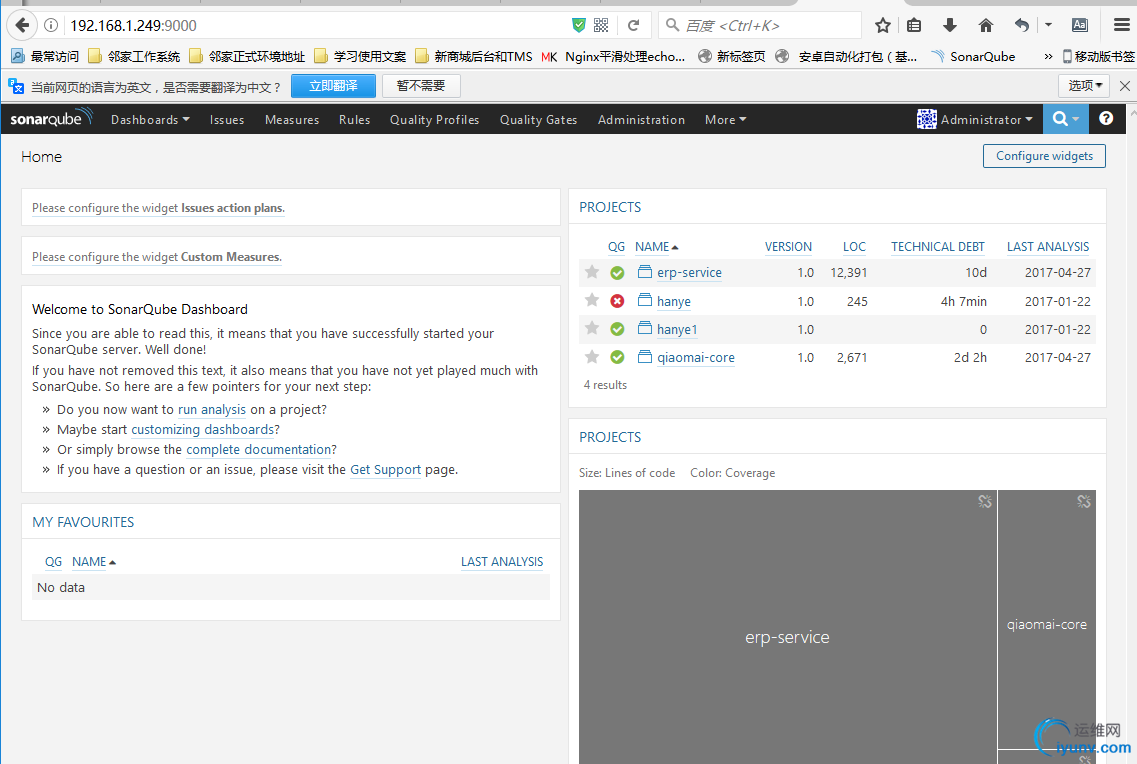Screen dimensions: 1137x764
Task: Toggle favourite star for hanye
Action: pos(592,300)
